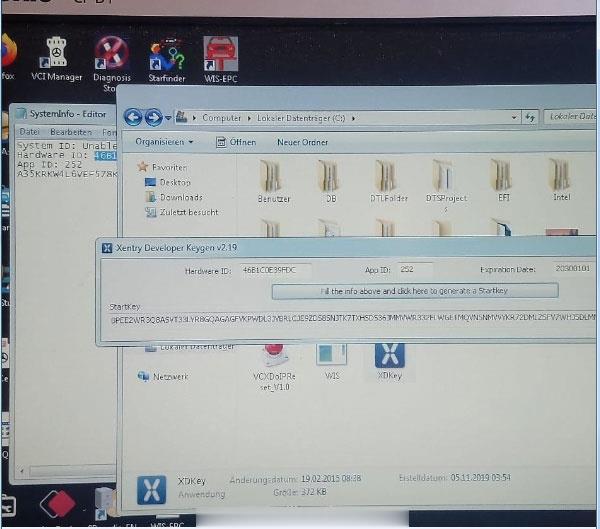
Task: Select the Intel folder
Action: click(x=561, y=181)
